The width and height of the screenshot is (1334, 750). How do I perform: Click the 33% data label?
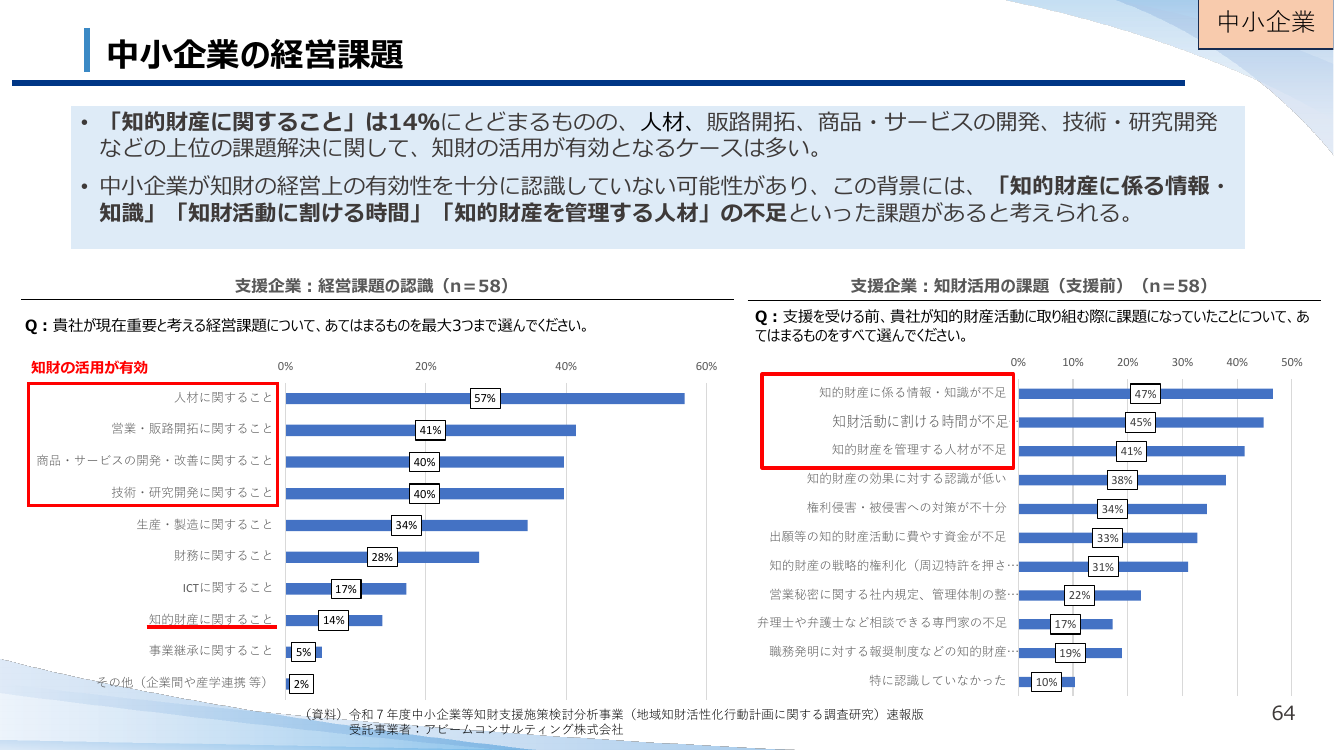(1107, 539)
